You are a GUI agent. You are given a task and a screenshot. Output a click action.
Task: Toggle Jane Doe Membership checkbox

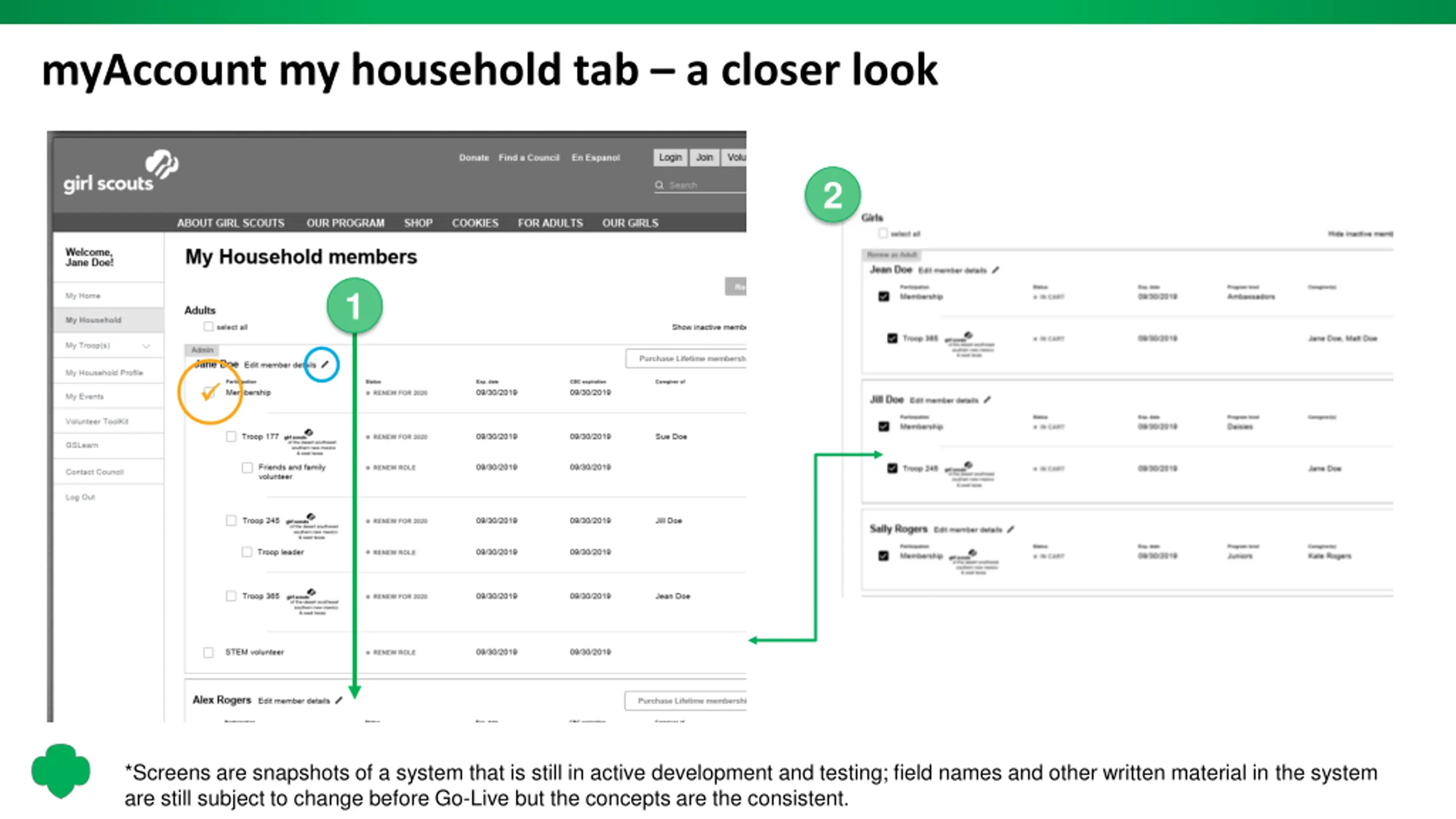[x=209, y=392]
